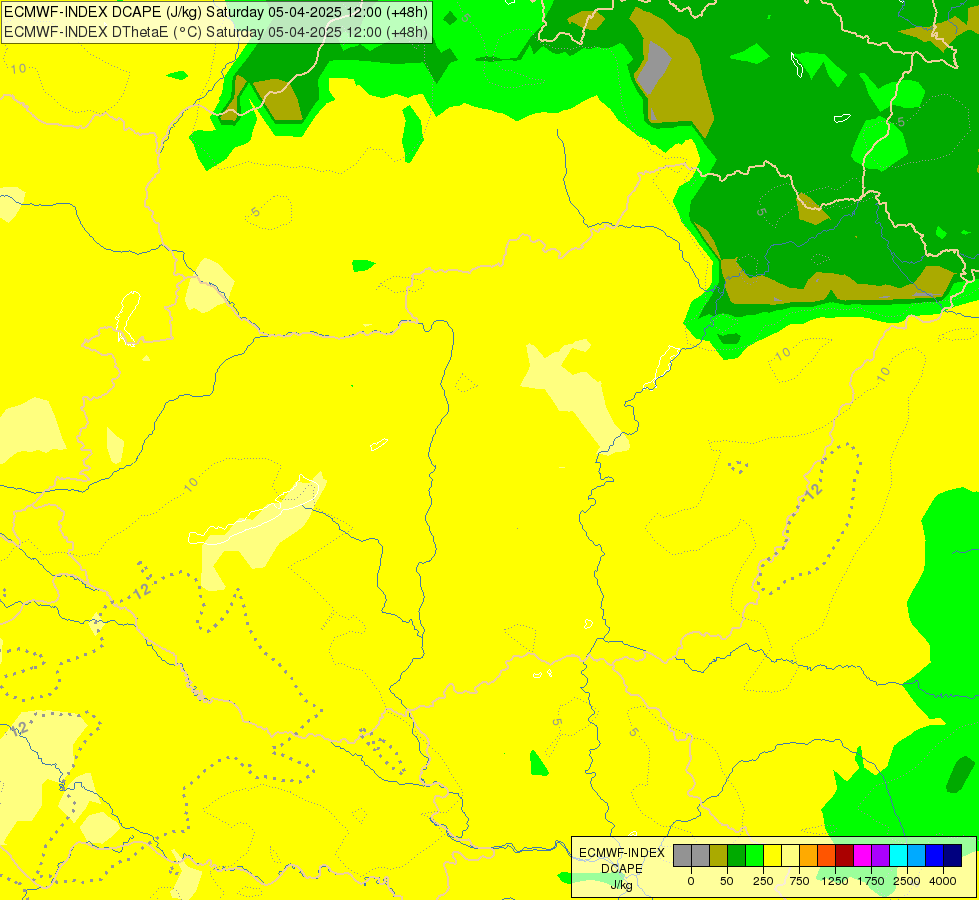Click the legend unit label "J/kg"

point(621,885)
